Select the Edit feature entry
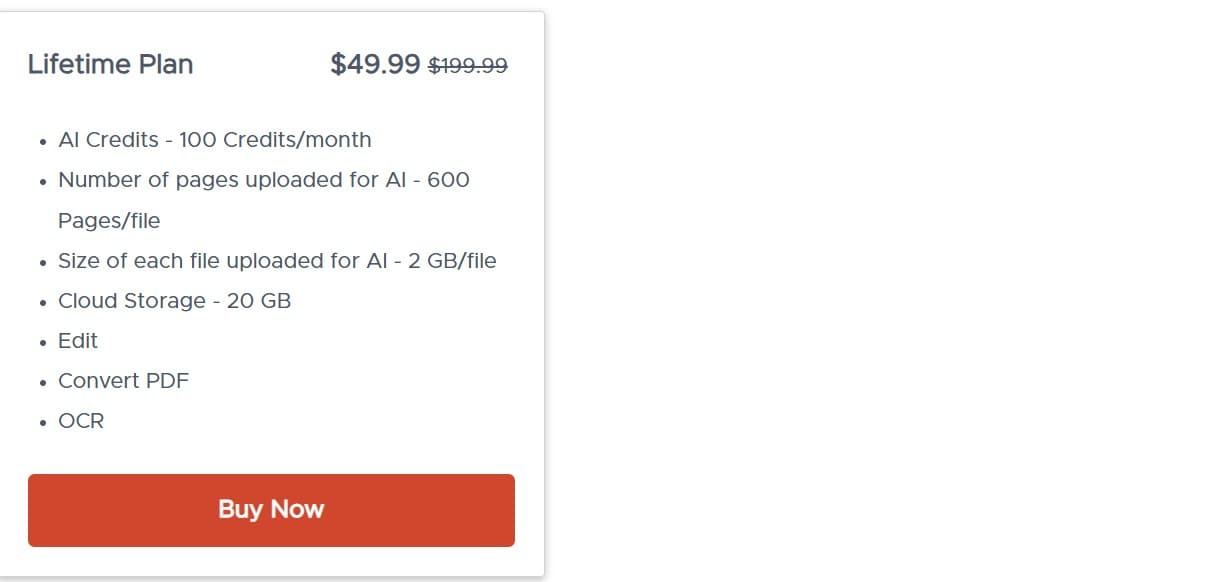 pyautogui.click(x=77, y=341)
